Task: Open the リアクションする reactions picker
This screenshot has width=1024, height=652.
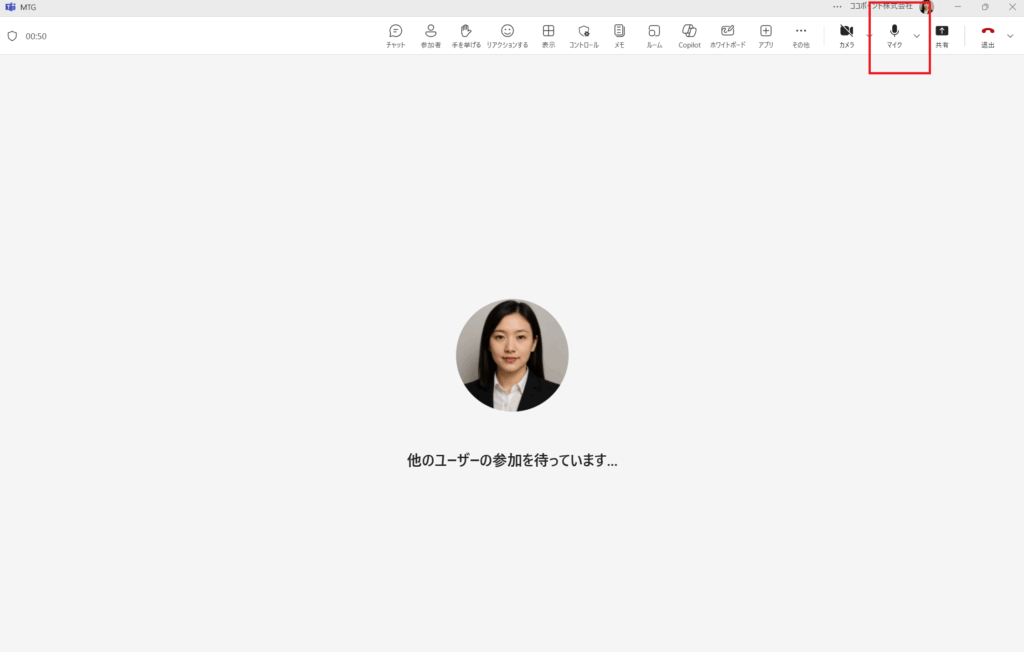Action: coord(507,36)
